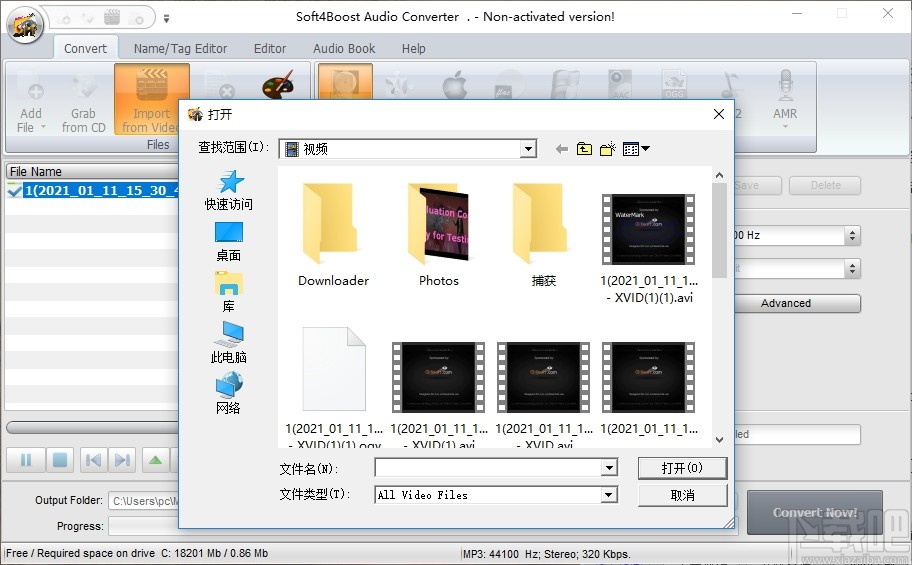Stop playback with stop button
The width and height of the screenshot is (912, 565).
60,460
